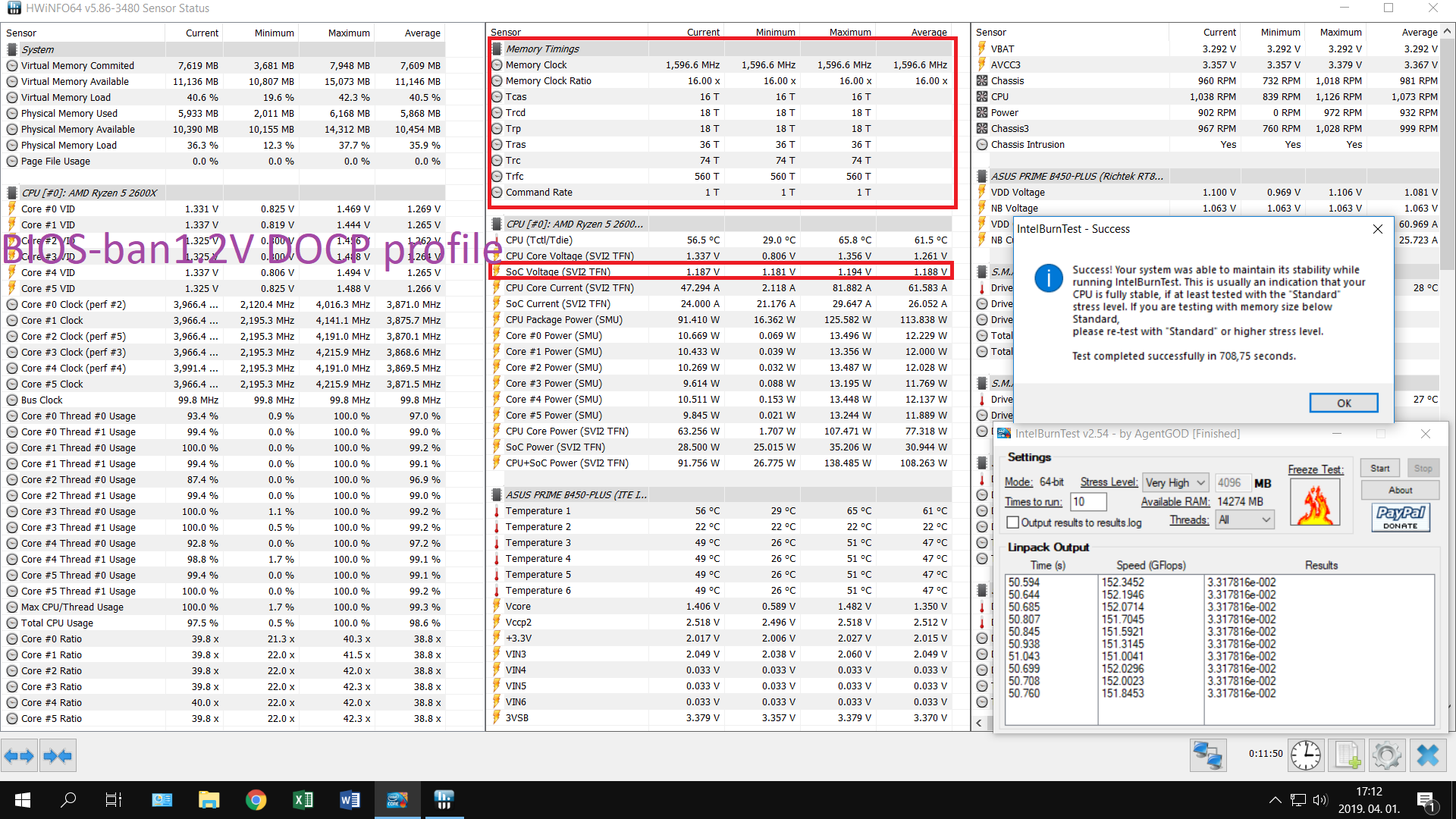Open the Stress Level dropdown
This screenshot has width=1456, height=819.
point(1175,482)
